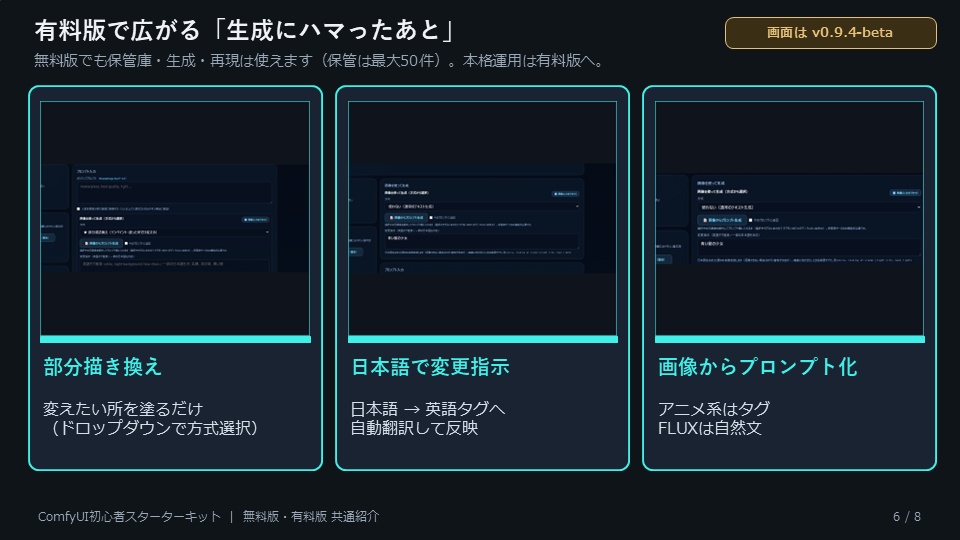Click the subtitle about 保管は最大50件

(320, 61)
